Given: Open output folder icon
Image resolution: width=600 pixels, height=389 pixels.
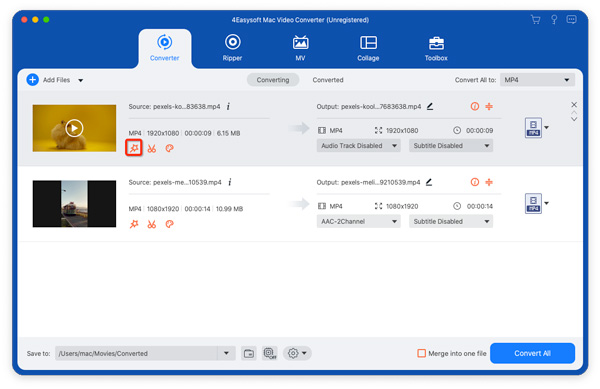Looking at the screenshot, I should (x=249, y=353).
